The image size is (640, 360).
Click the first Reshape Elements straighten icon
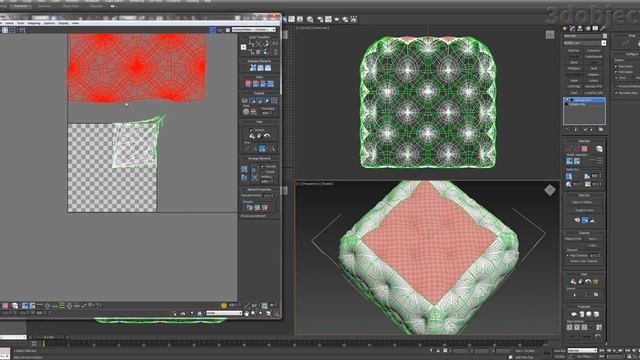pyautogui.click(x=253, y=68)
